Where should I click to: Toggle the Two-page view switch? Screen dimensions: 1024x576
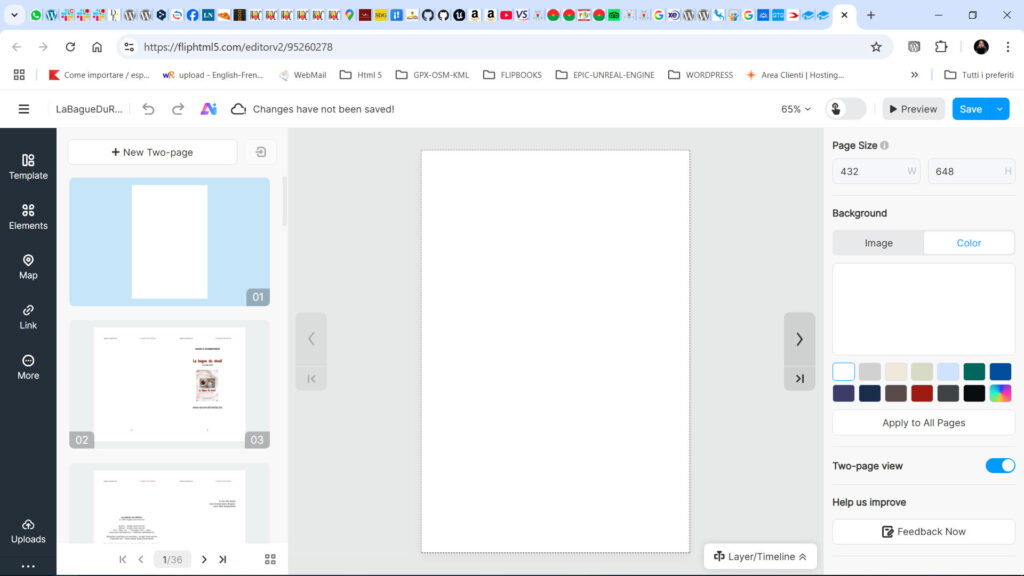coord(1000,466)
